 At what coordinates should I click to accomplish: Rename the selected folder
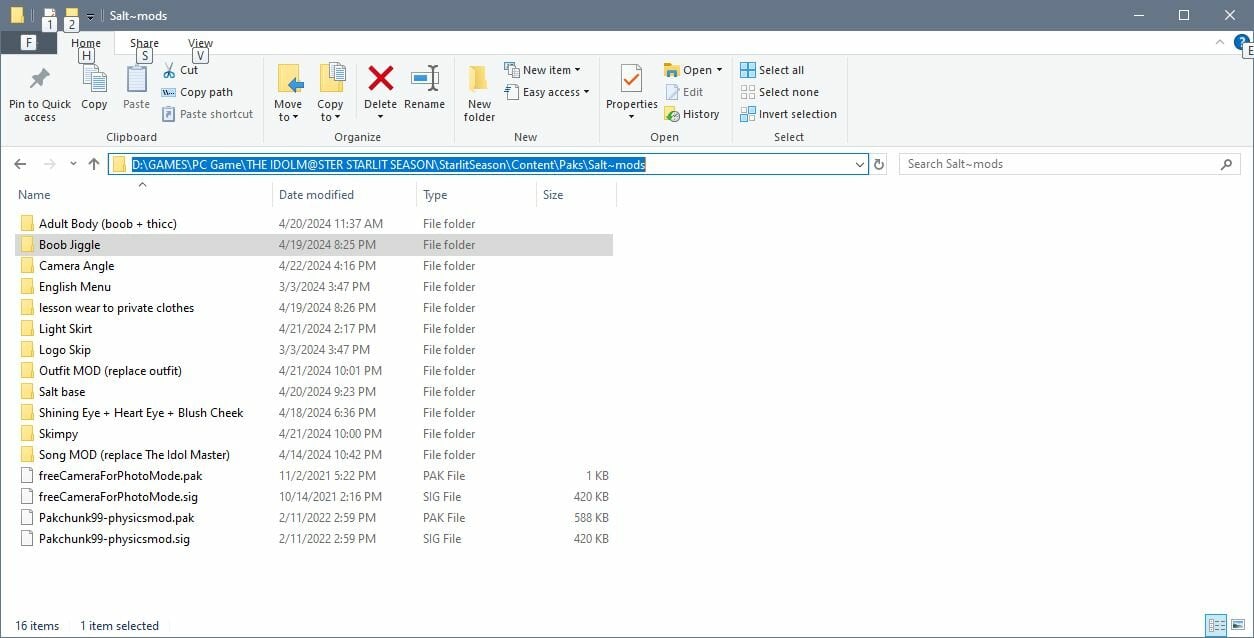coord(424,88)
